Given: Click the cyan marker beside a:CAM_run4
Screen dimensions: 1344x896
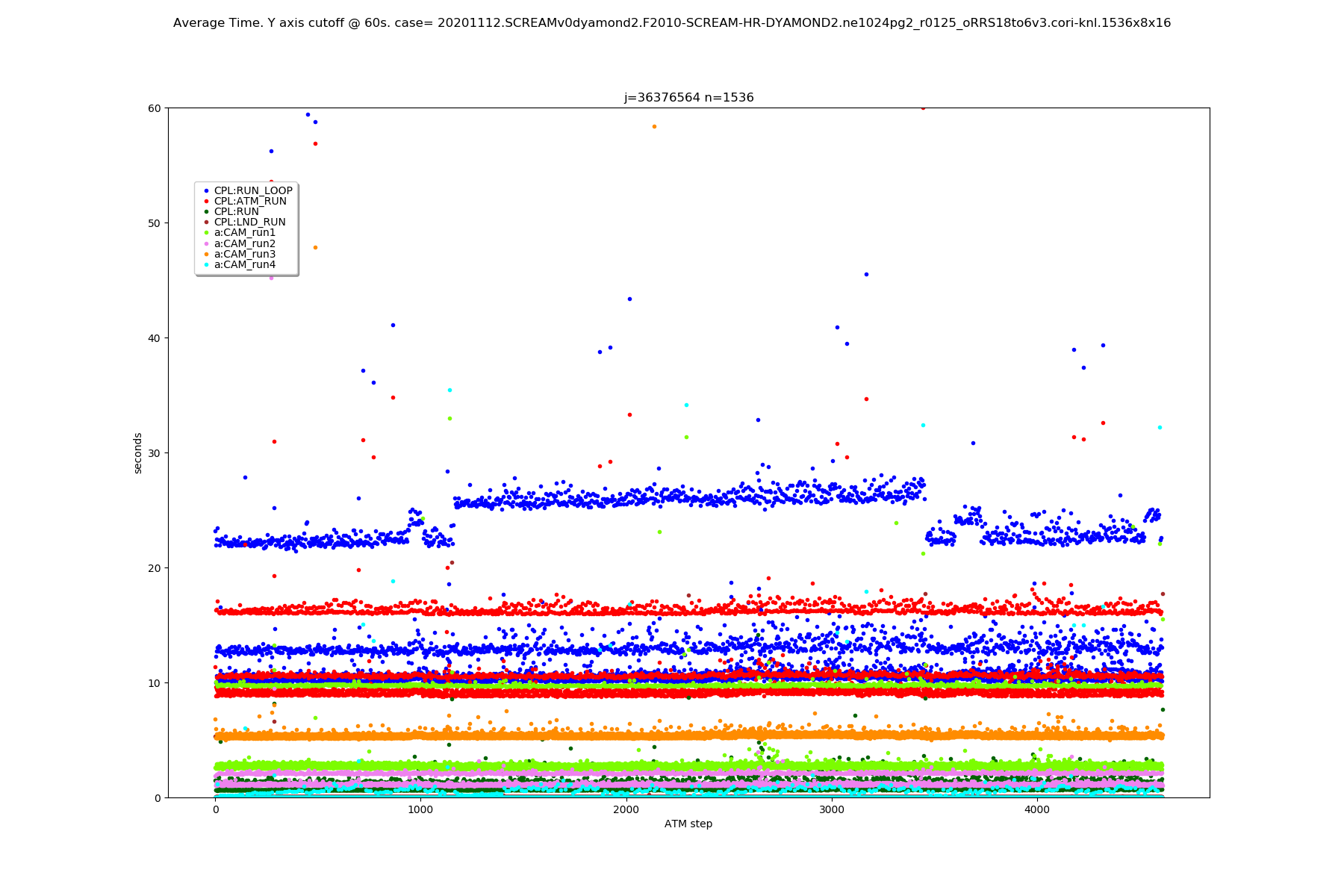Looking at the screenshot, I should [207, 264].
